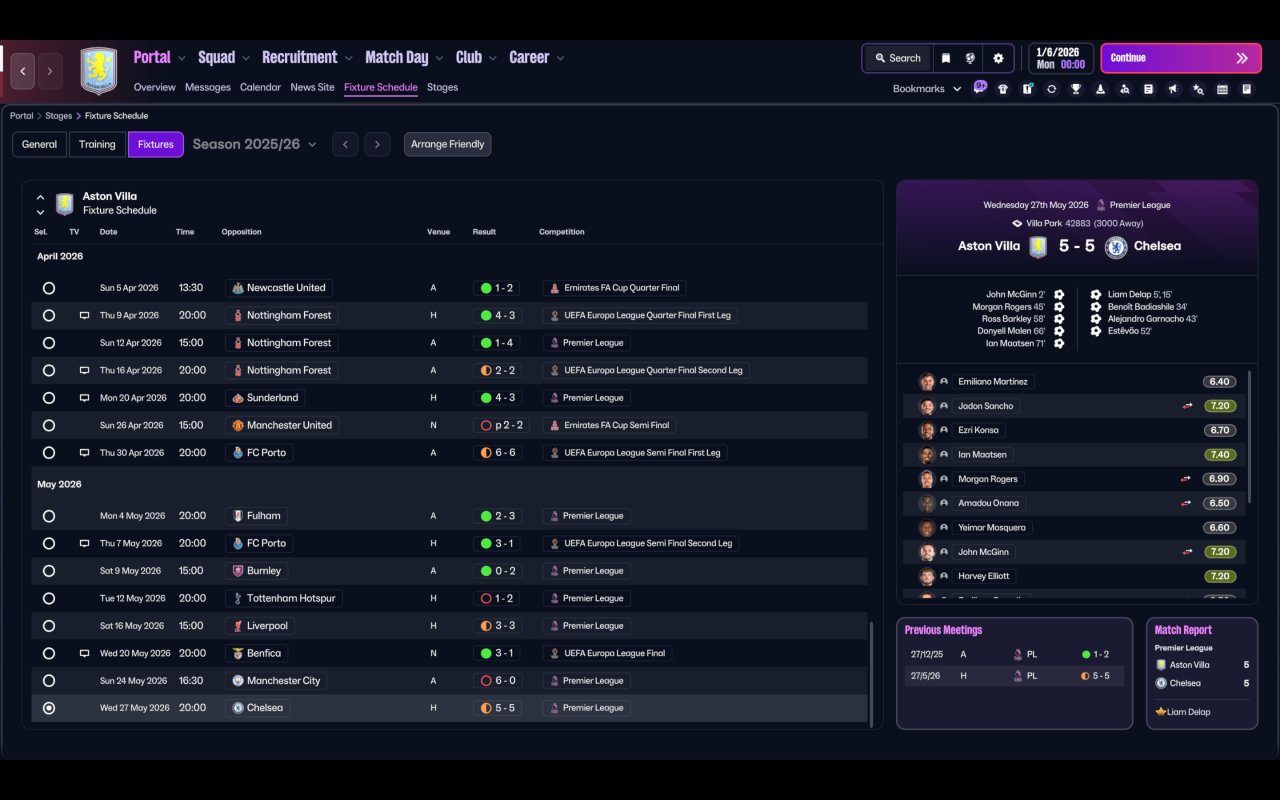The image size is (1280, 800).
Task: Select the Benfica fixture radio button
Action: (49, 653)
